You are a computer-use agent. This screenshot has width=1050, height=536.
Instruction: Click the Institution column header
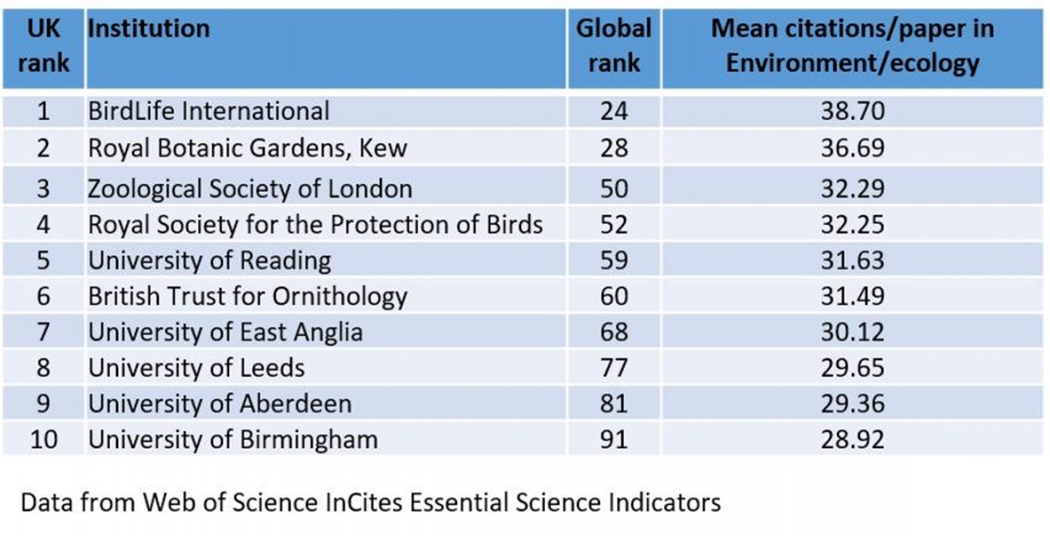(149, 28)
